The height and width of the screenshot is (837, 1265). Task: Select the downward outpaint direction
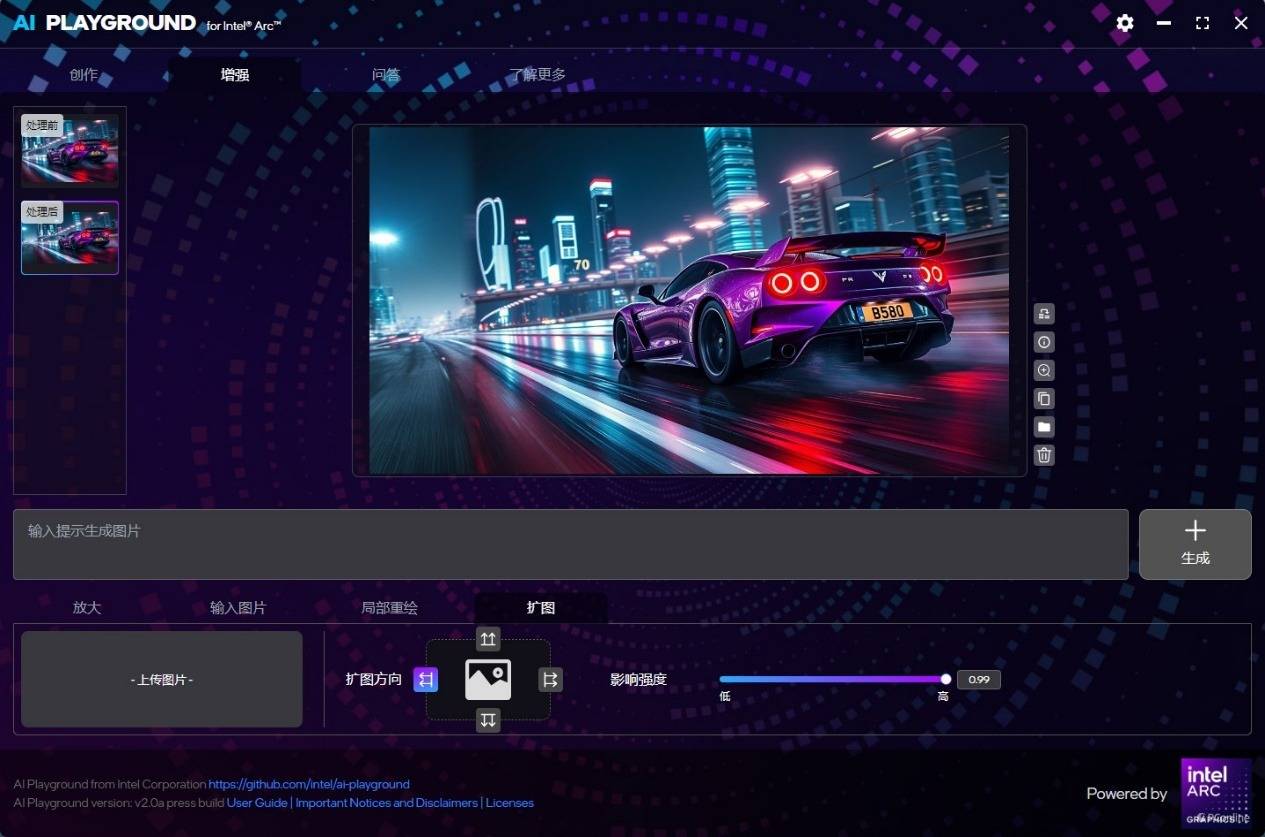(488, 720)
